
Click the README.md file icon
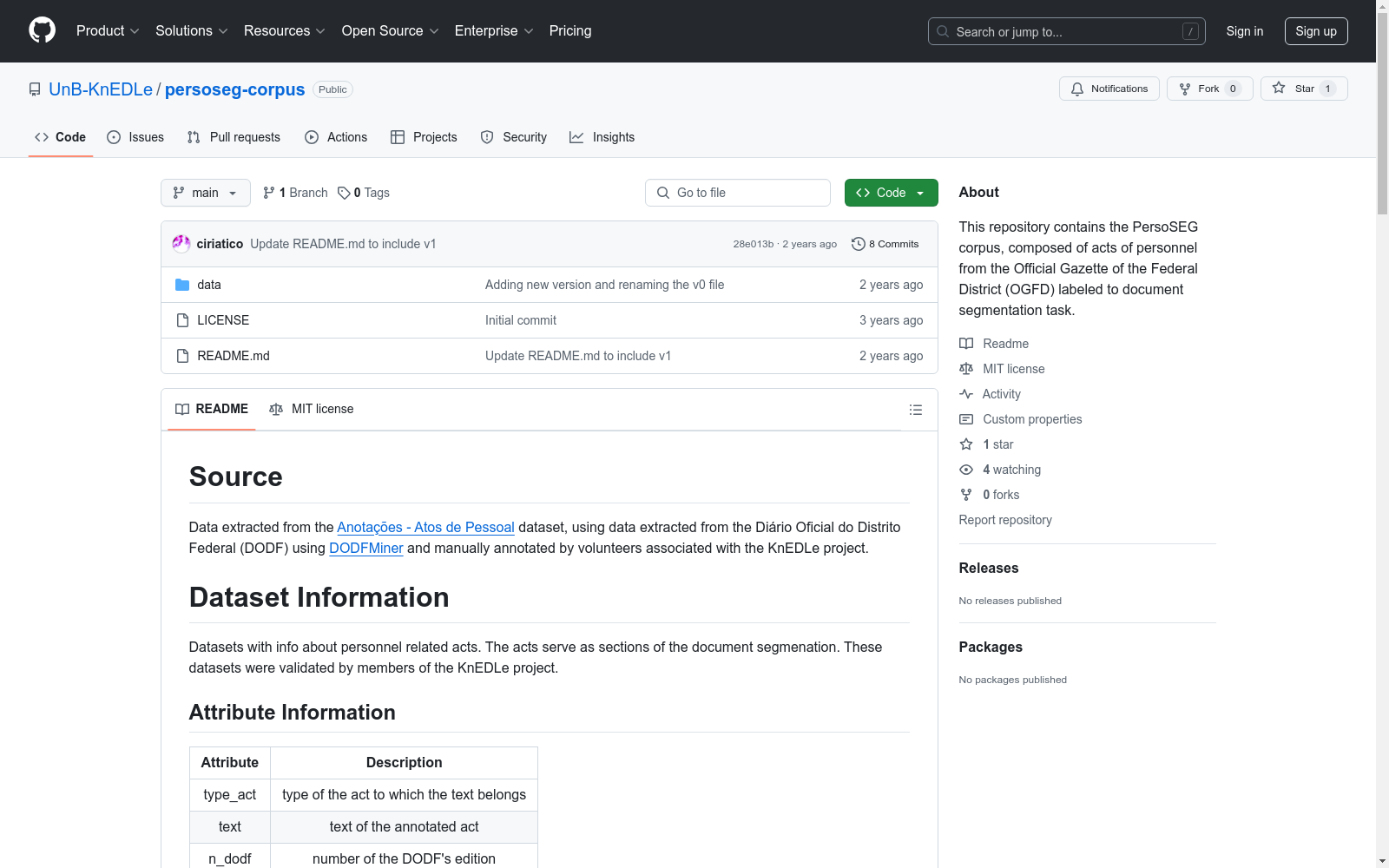tap(182, 356)
